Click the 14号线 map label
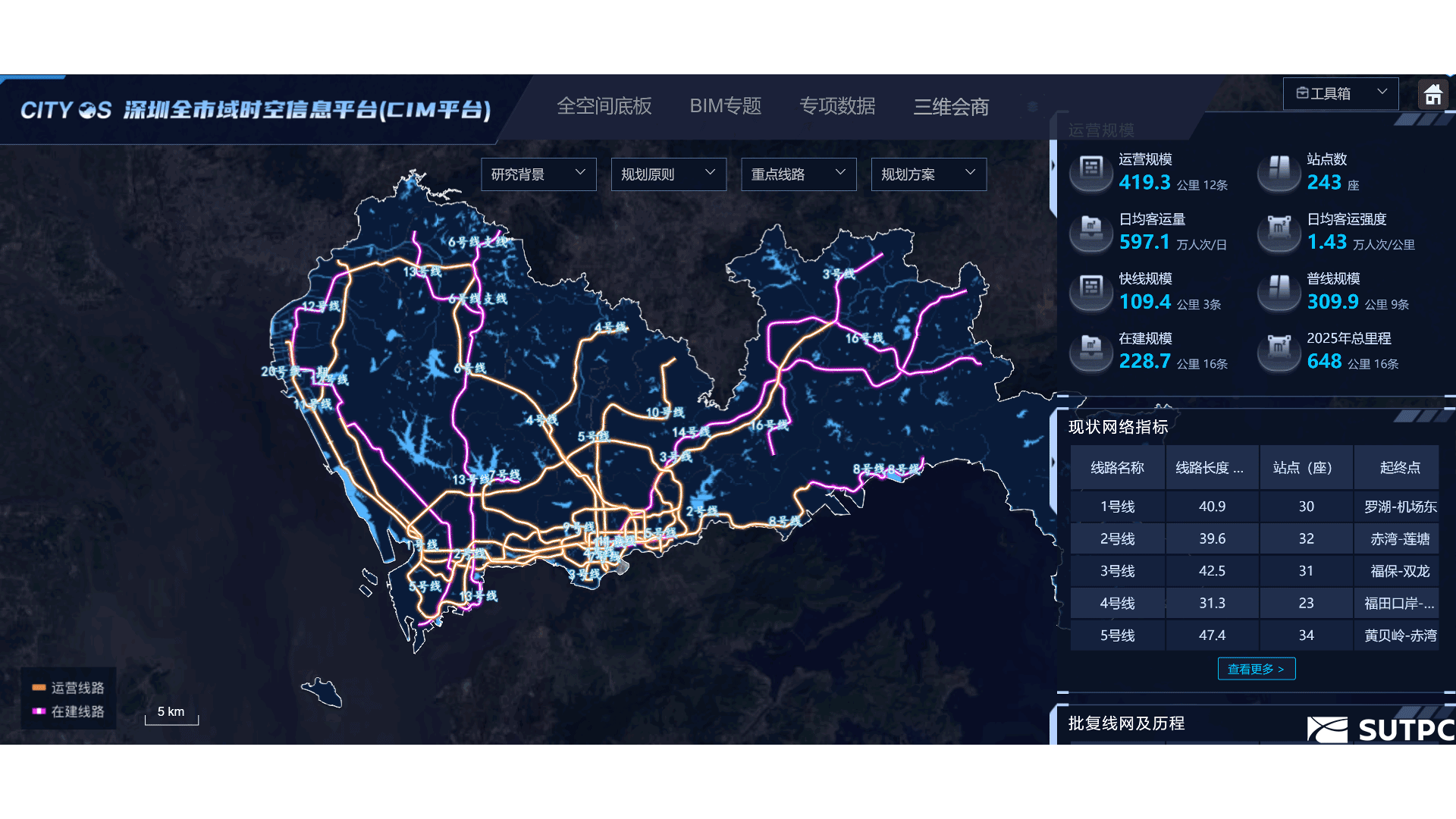The width and height of the screenshot is (1456, 819). coord(691,432)
